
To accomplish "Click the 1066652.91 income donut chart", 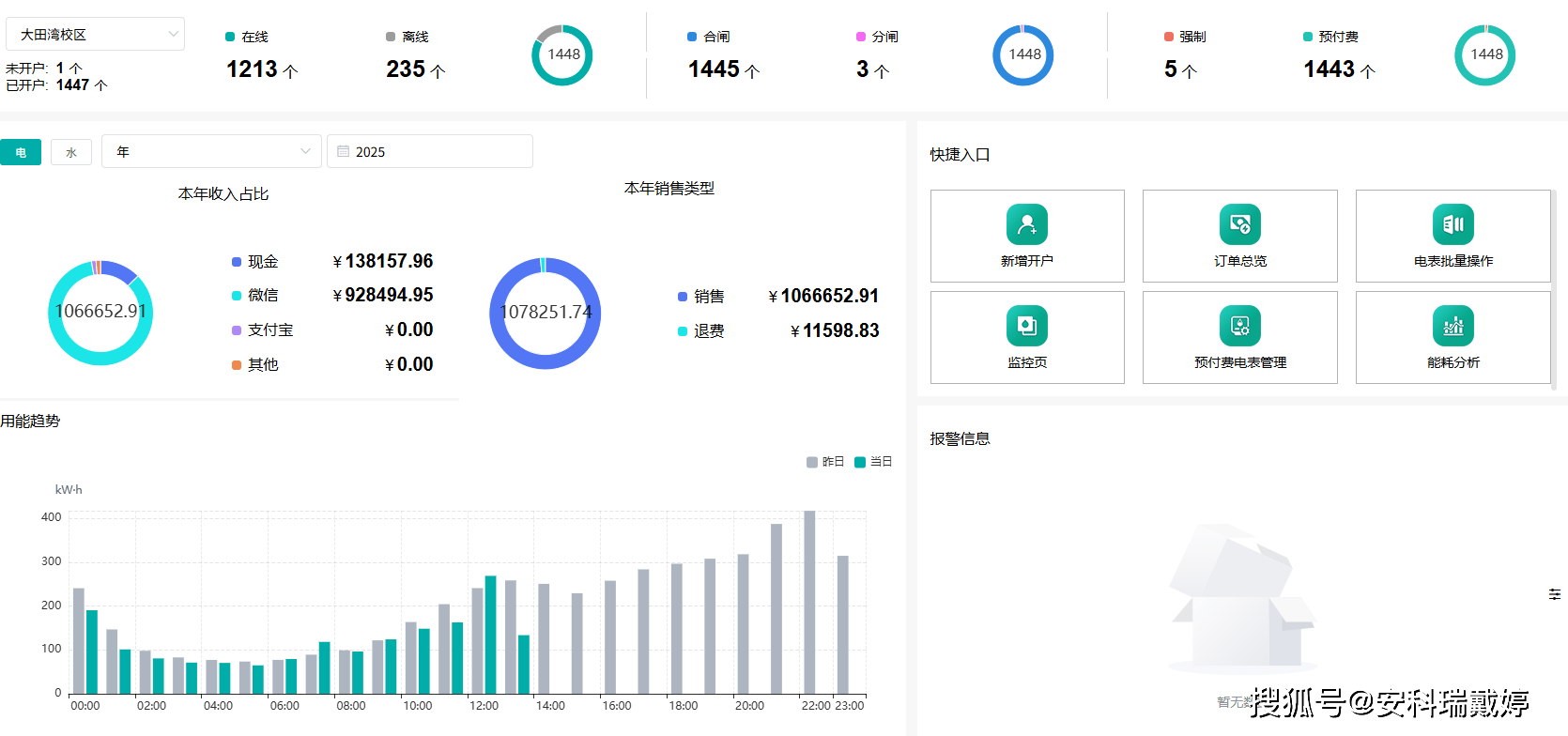I will point(100,313).
